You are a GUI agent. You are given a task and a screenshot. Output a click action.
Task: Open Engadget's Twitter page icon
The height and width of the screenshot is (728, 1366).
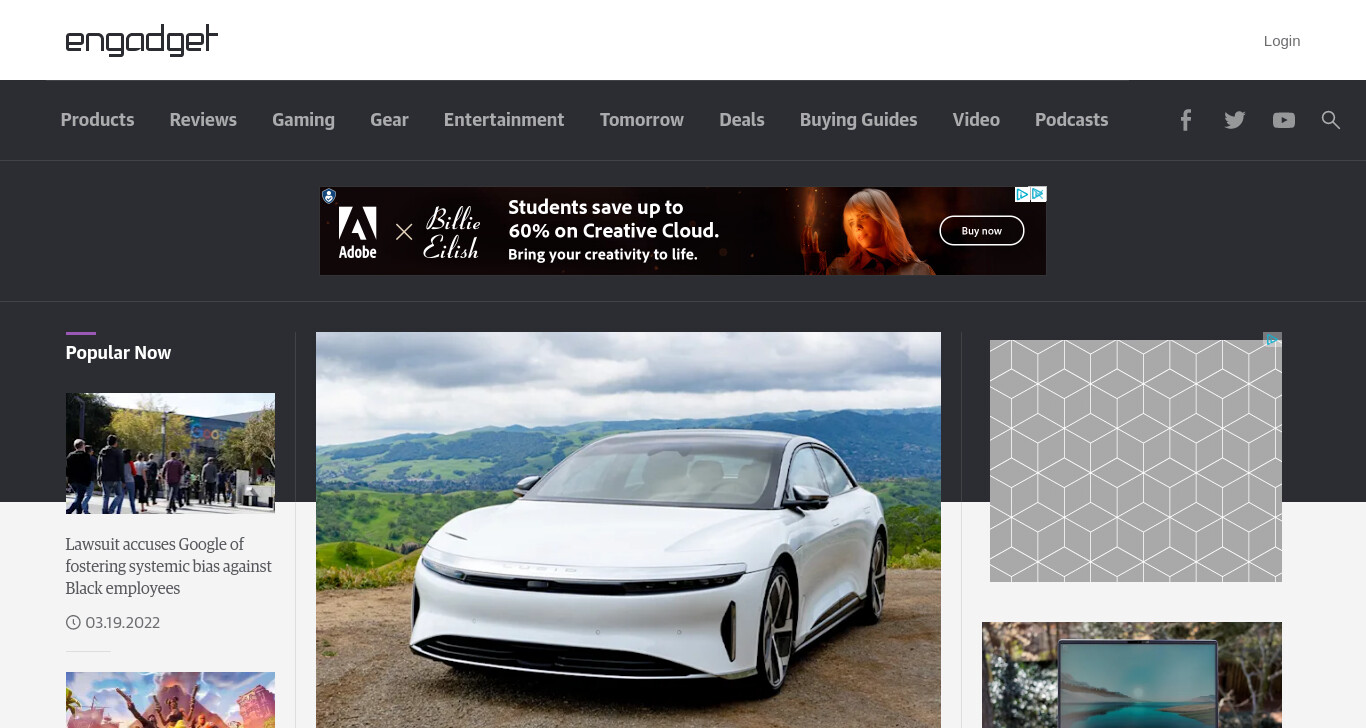pos(1235,120)
